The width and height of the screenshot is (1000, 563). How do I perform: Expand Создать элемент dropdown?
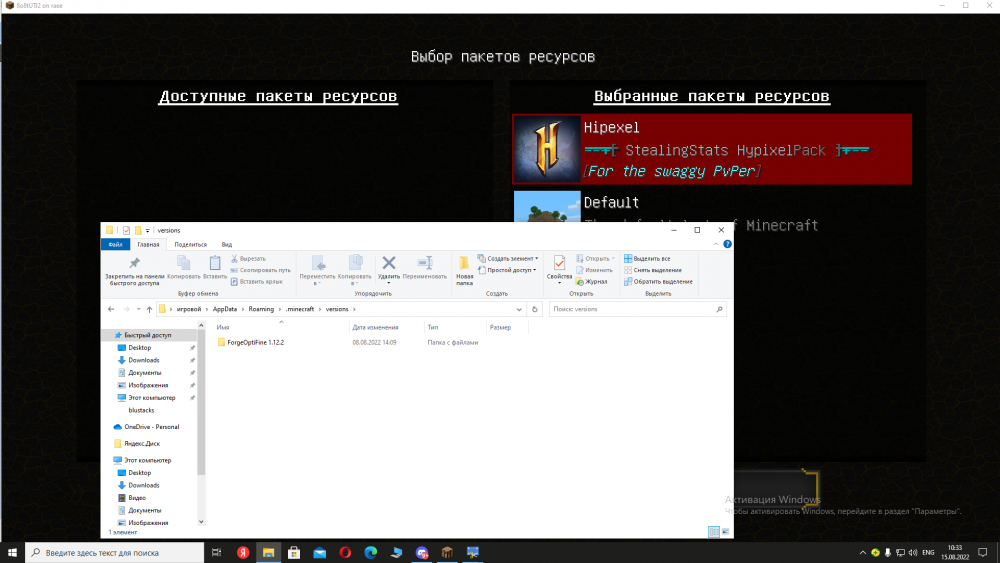536,259
